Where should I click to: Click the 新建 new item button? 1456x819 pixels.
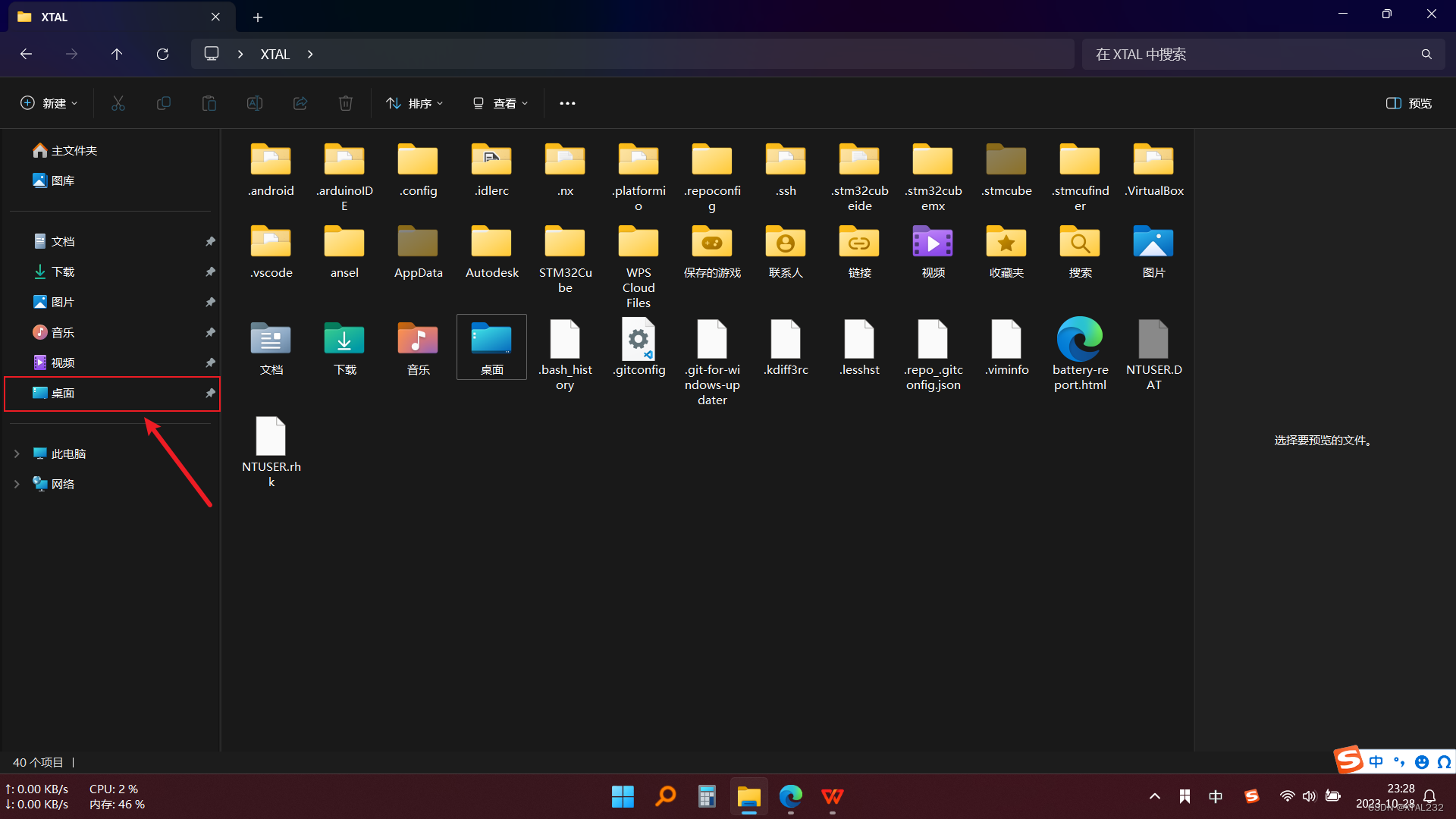click(49, 103)
